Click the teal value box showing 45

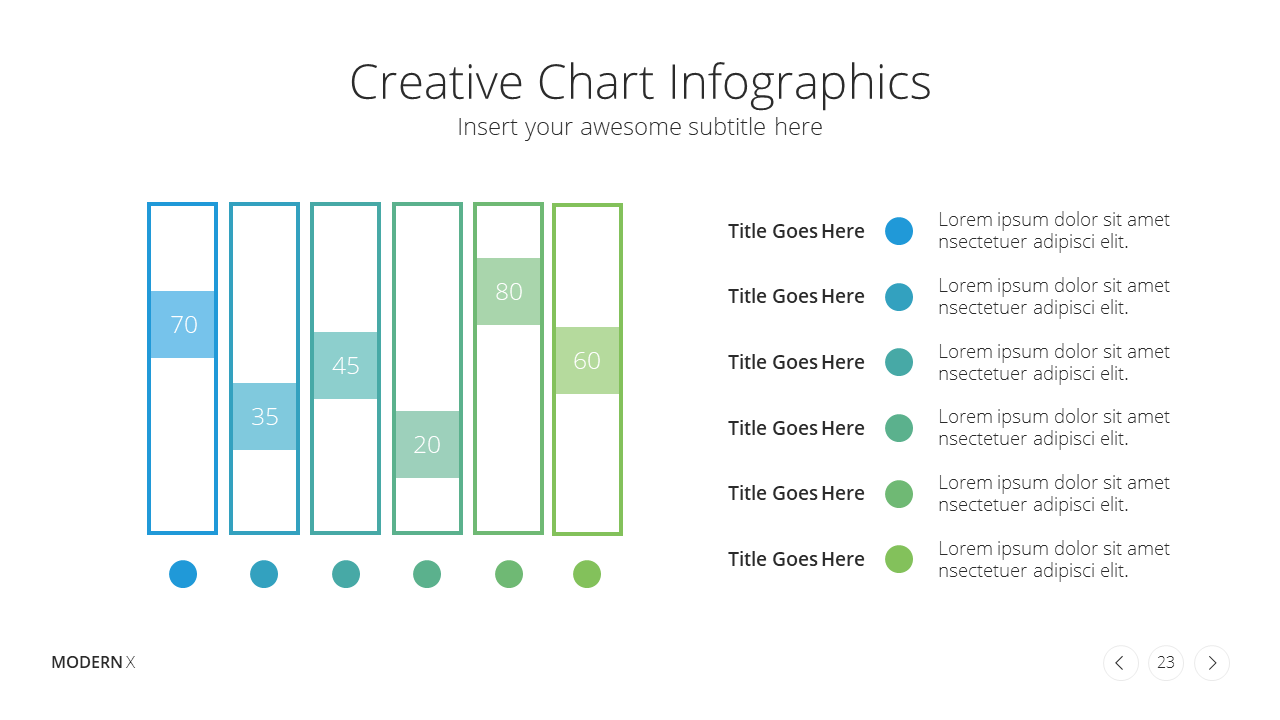click(345, 365)
